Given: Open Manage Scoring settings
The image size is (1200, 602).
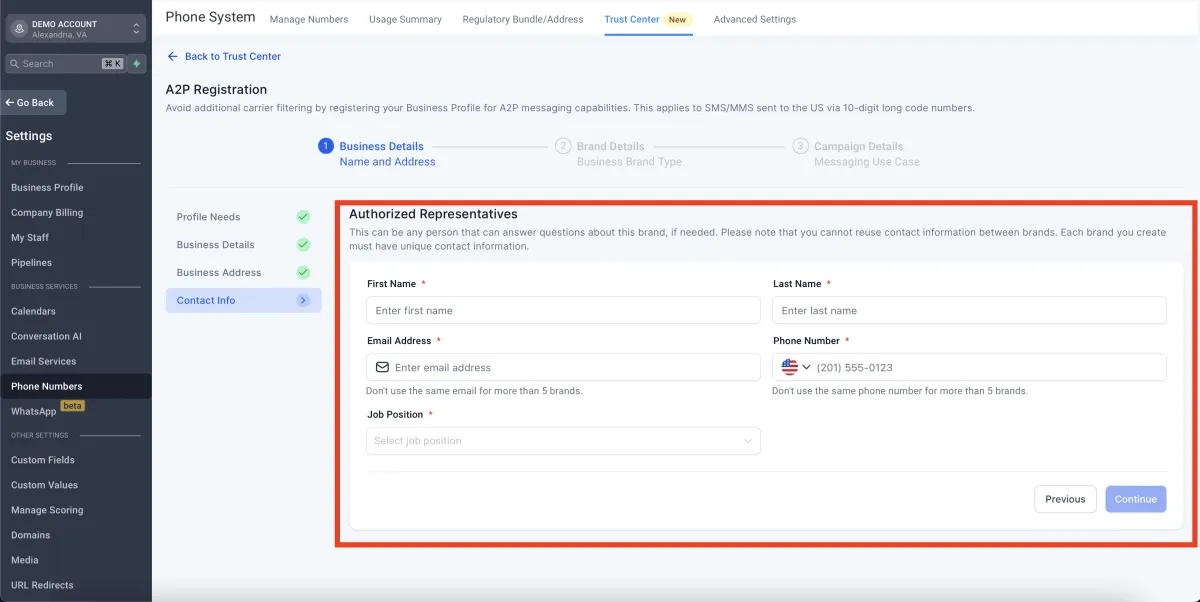Looking at the screenshot, I should (47, 510).
